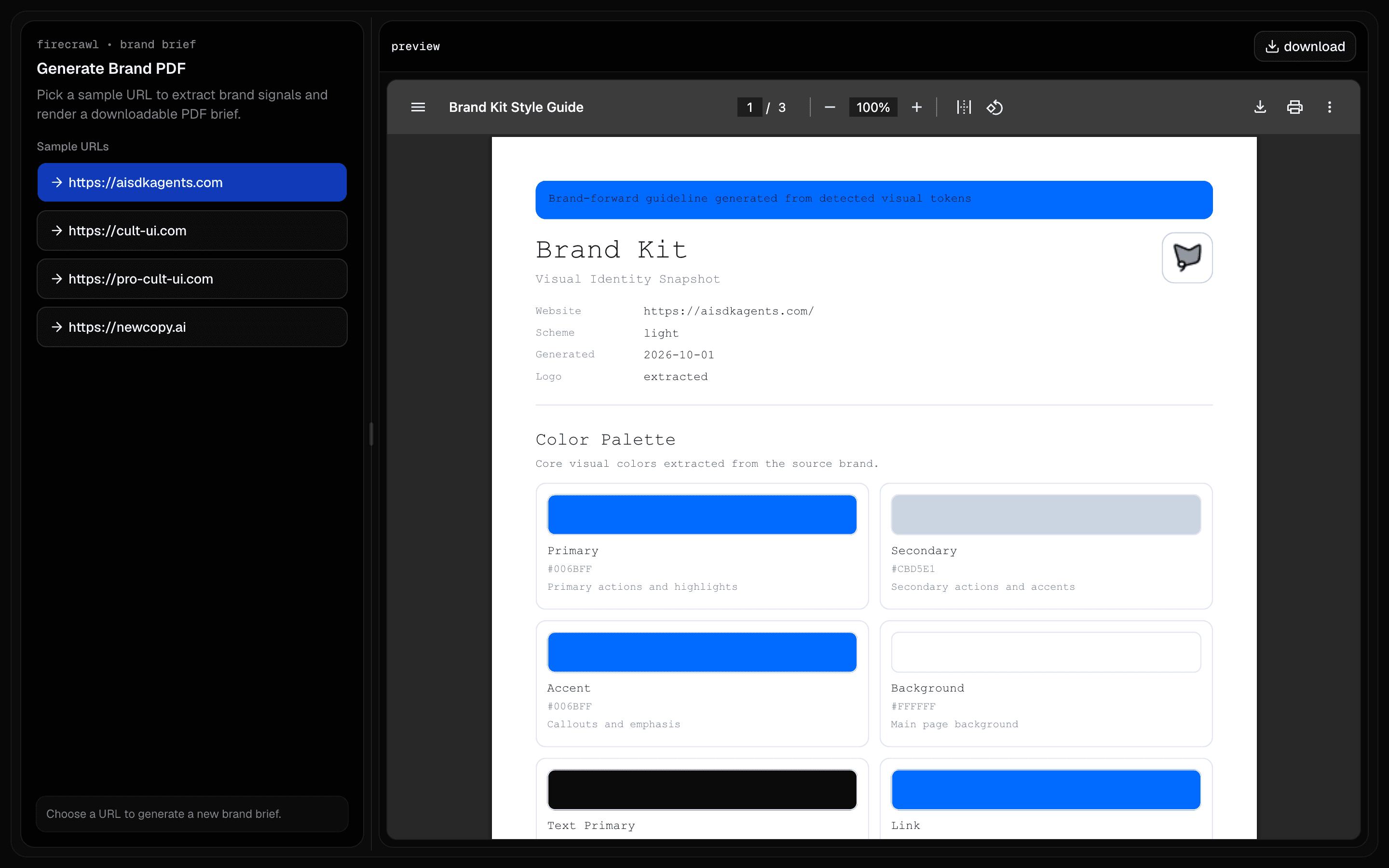Click the zoom out minus icon
The height and width of the screenshot is (868, 1389).
tap(830, 108)
